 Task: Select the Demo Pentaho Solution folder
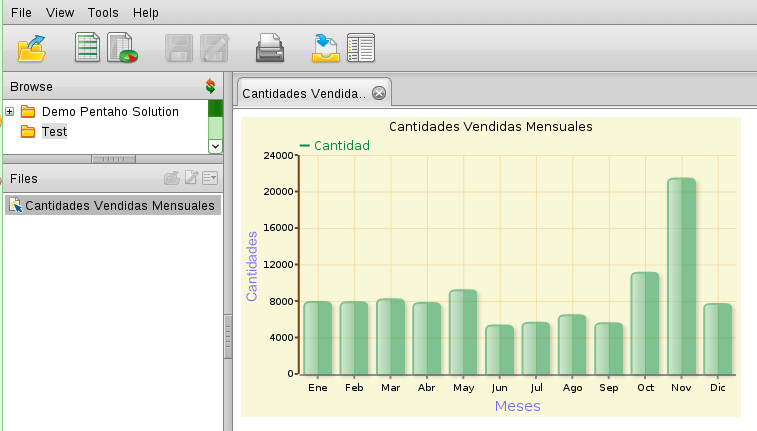pos(110,111)
